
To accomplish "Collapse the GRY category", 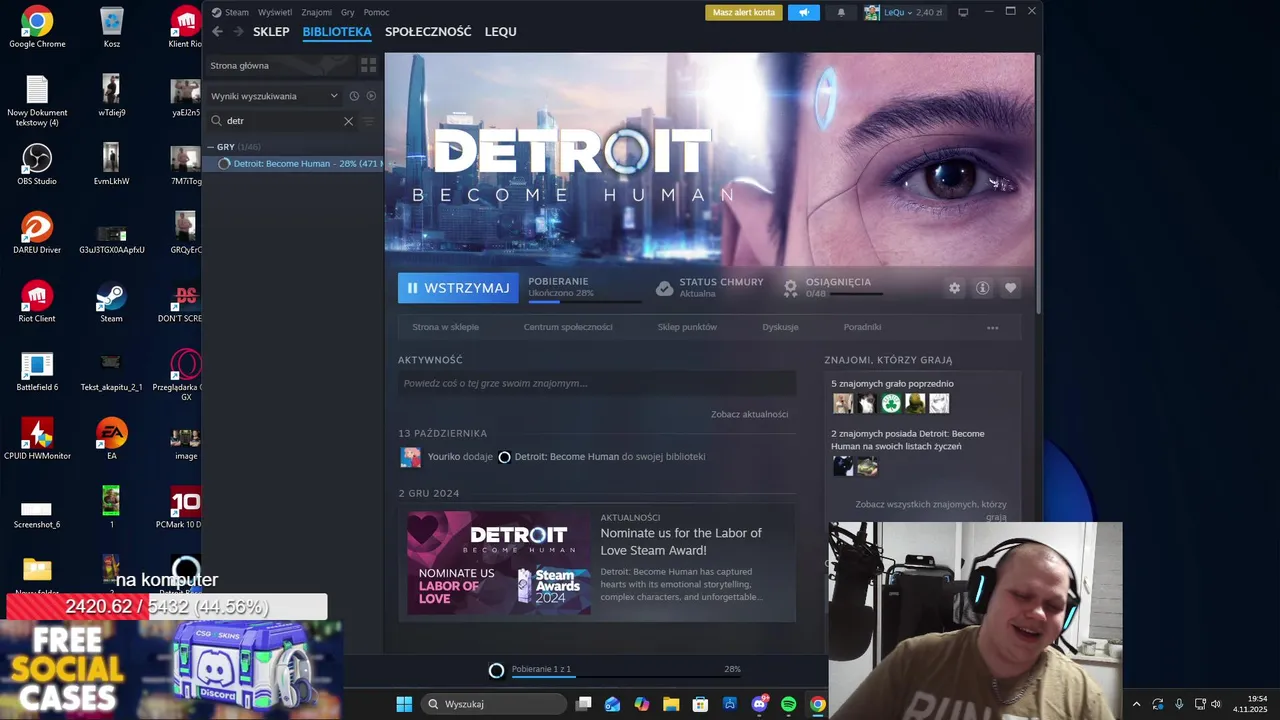I will (211, 147).
